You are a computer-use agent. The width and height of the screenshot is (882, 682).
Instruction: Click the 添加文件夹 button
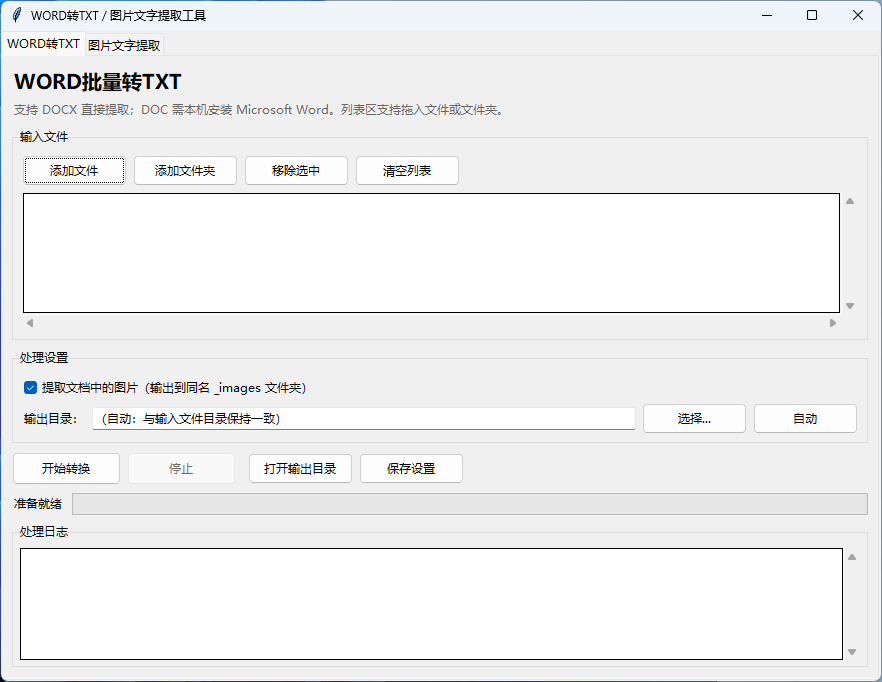click(x=185, y=170)
